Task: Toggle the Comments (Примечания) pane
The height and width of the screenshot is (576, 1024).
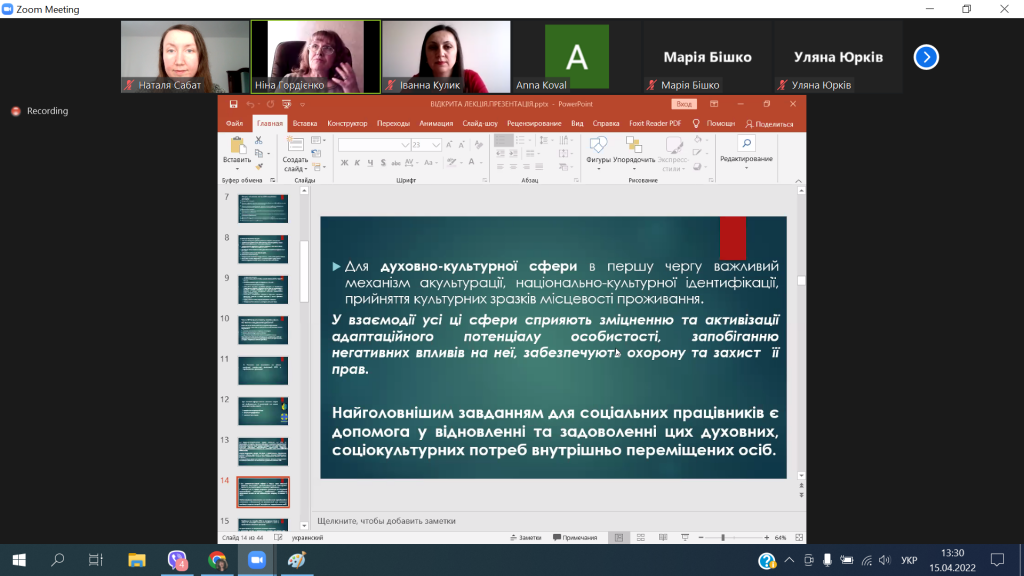Action: pyautogui.click(x=575, y=537)
